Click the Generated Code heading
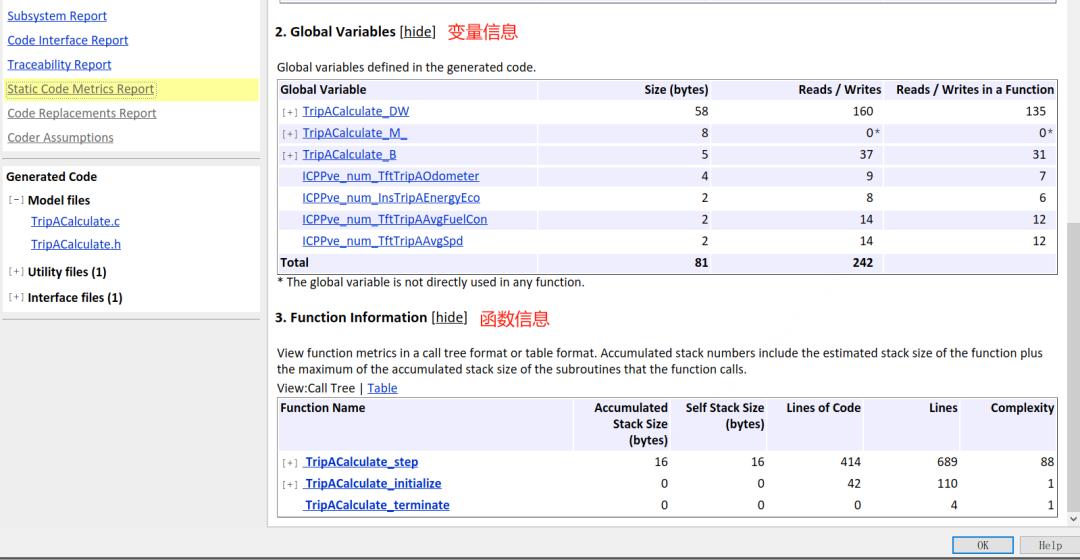 click(52, 177)
